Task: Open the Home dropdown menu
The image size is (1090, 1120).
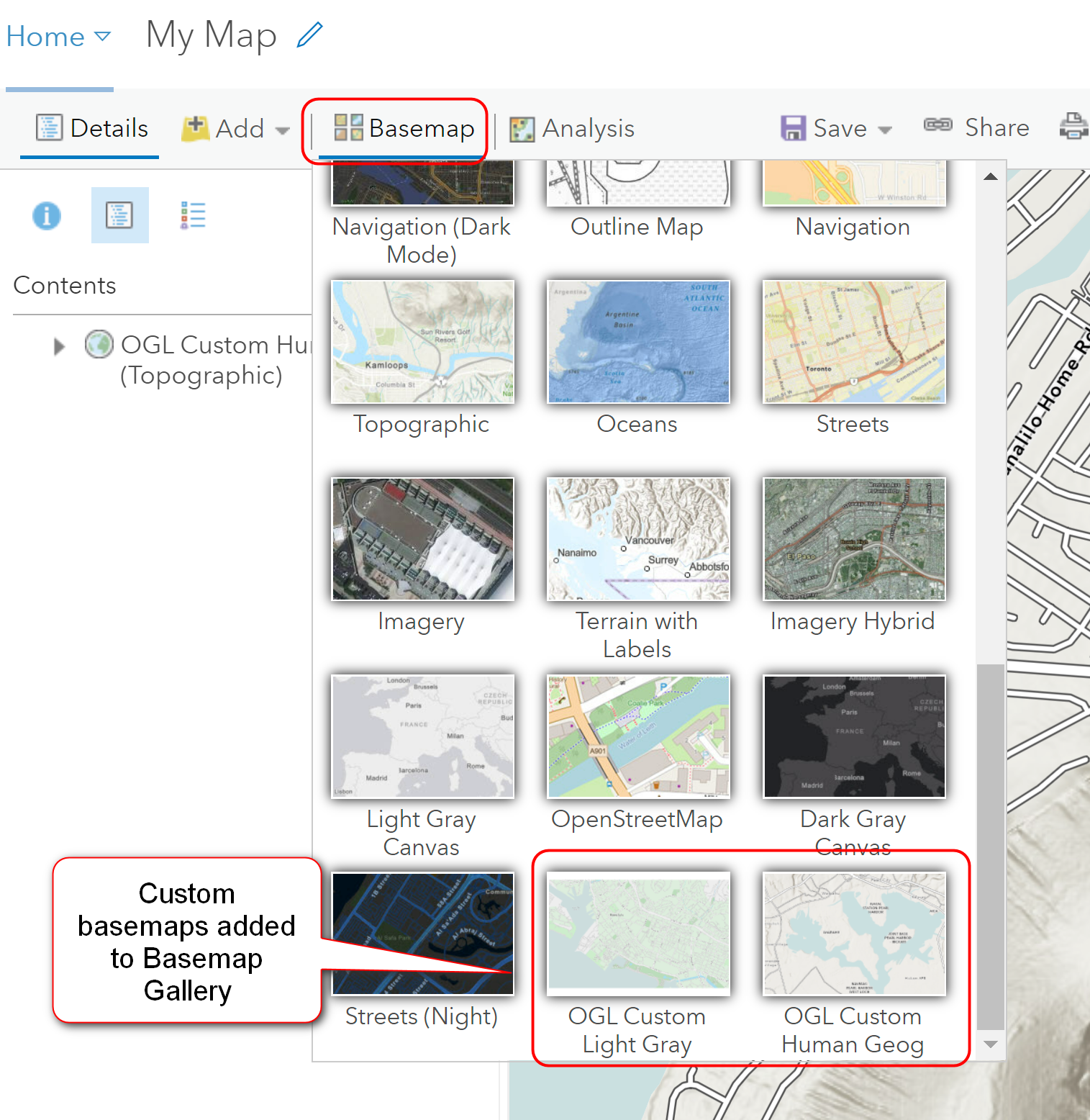Action: tap(58, 36)
